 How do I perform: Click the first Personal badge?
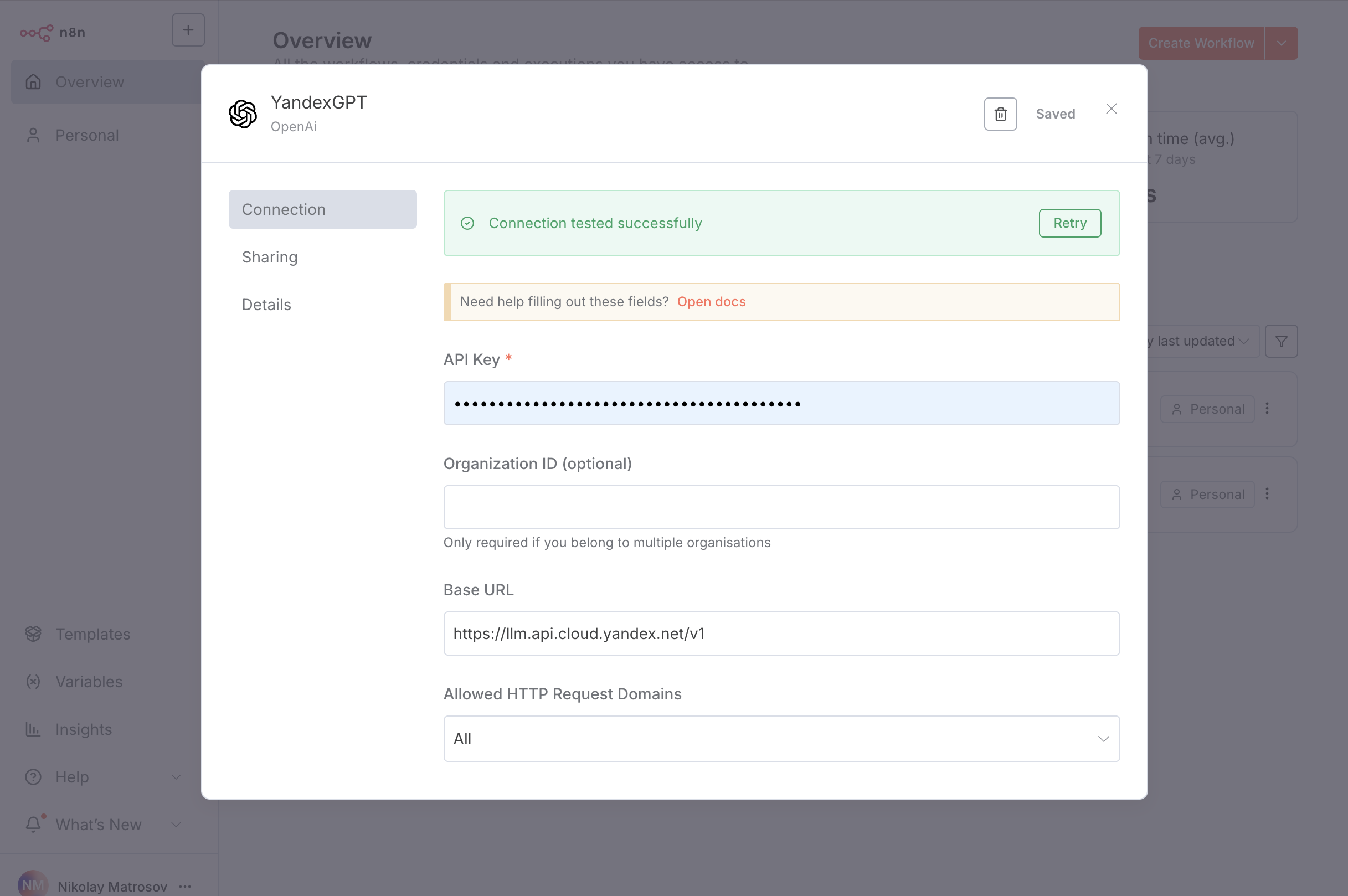pyautogui.click(x=1207, y=409)
